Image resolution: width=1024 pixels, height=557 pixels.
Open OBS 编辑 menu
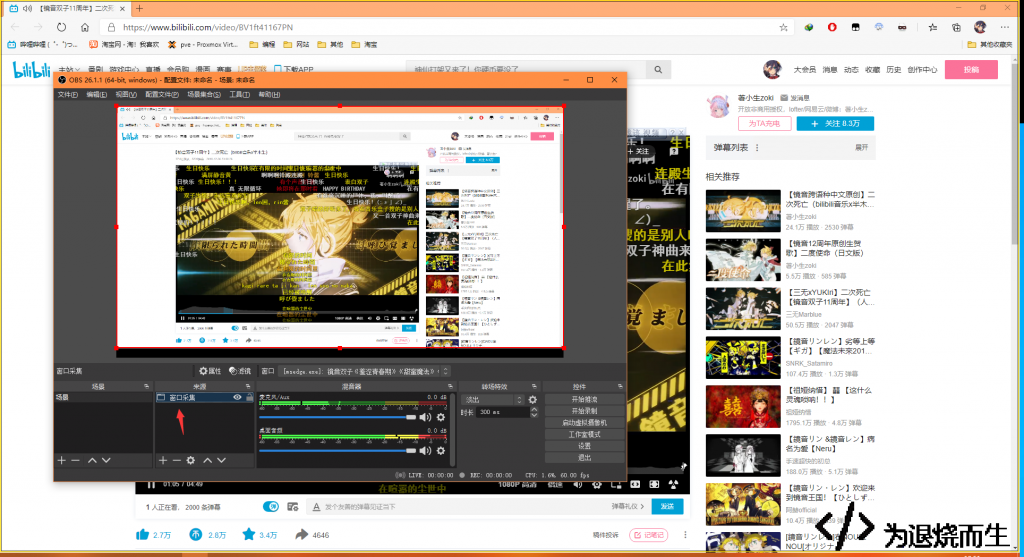tap(97, 95)
